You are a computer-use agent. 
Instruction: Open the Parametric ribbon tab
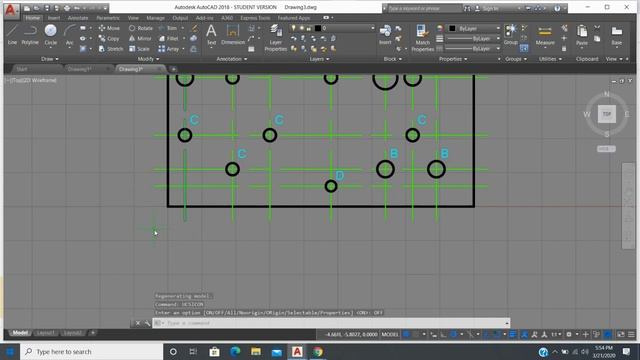[108, 18]
